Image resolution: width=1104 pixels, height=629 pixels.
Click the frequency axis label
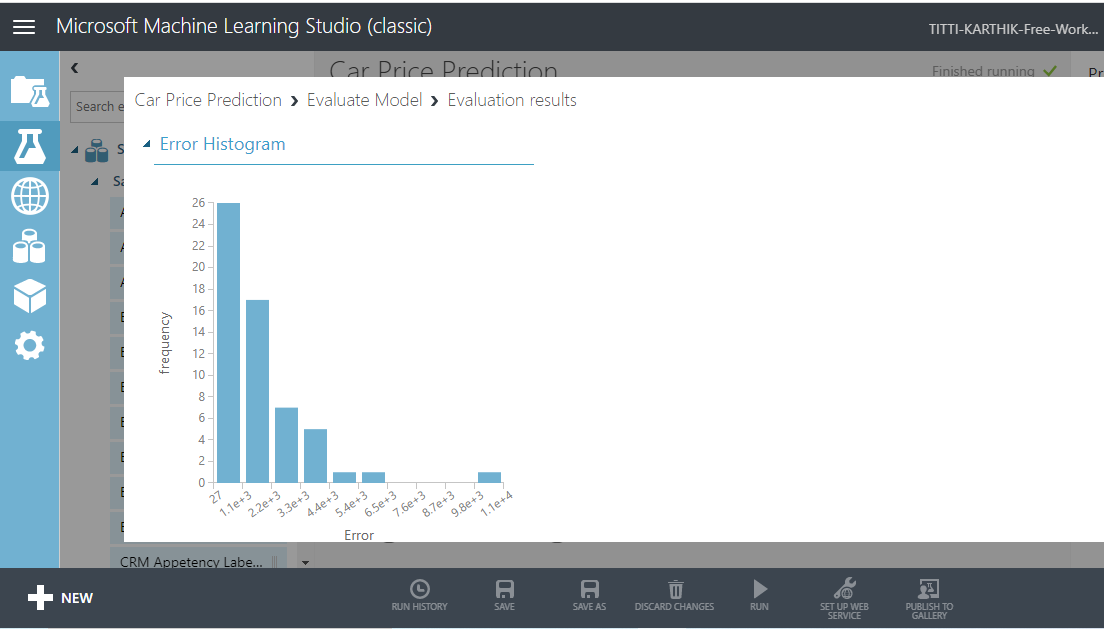pos(165,342)
